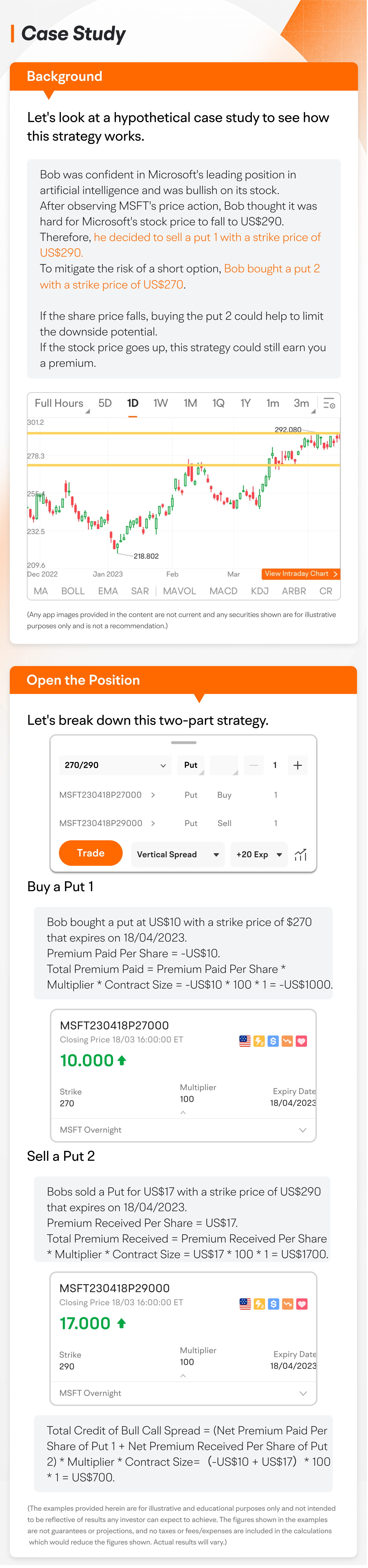
Task: Select the 1W chart timeframe tab
Action: coord(161,404)
